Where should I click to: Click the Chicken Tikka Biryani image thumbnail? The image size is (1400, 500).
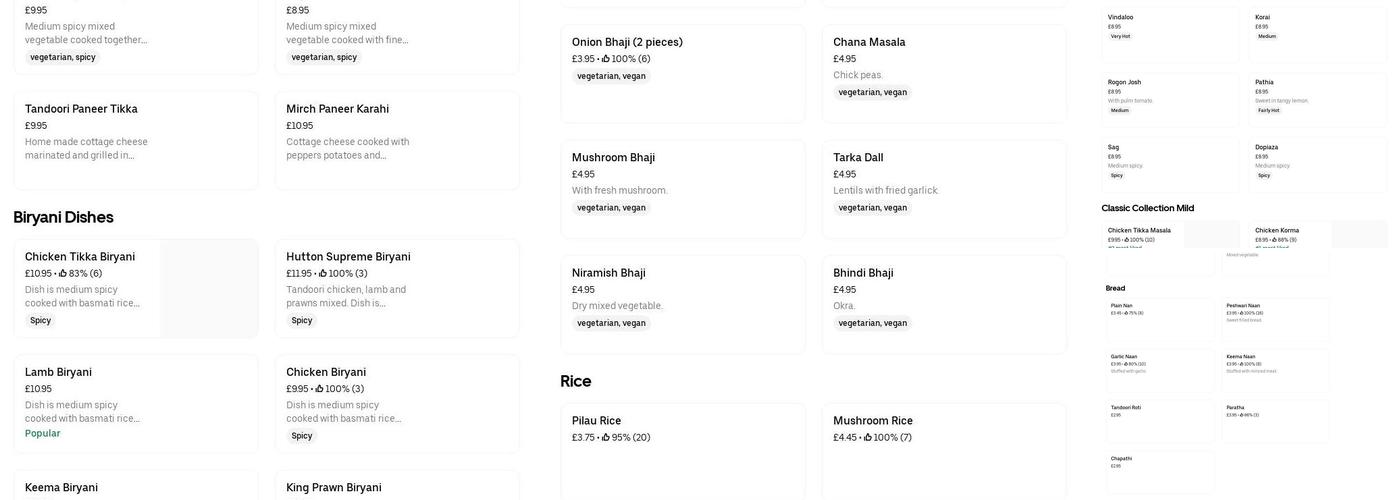[x=208, y=288]
